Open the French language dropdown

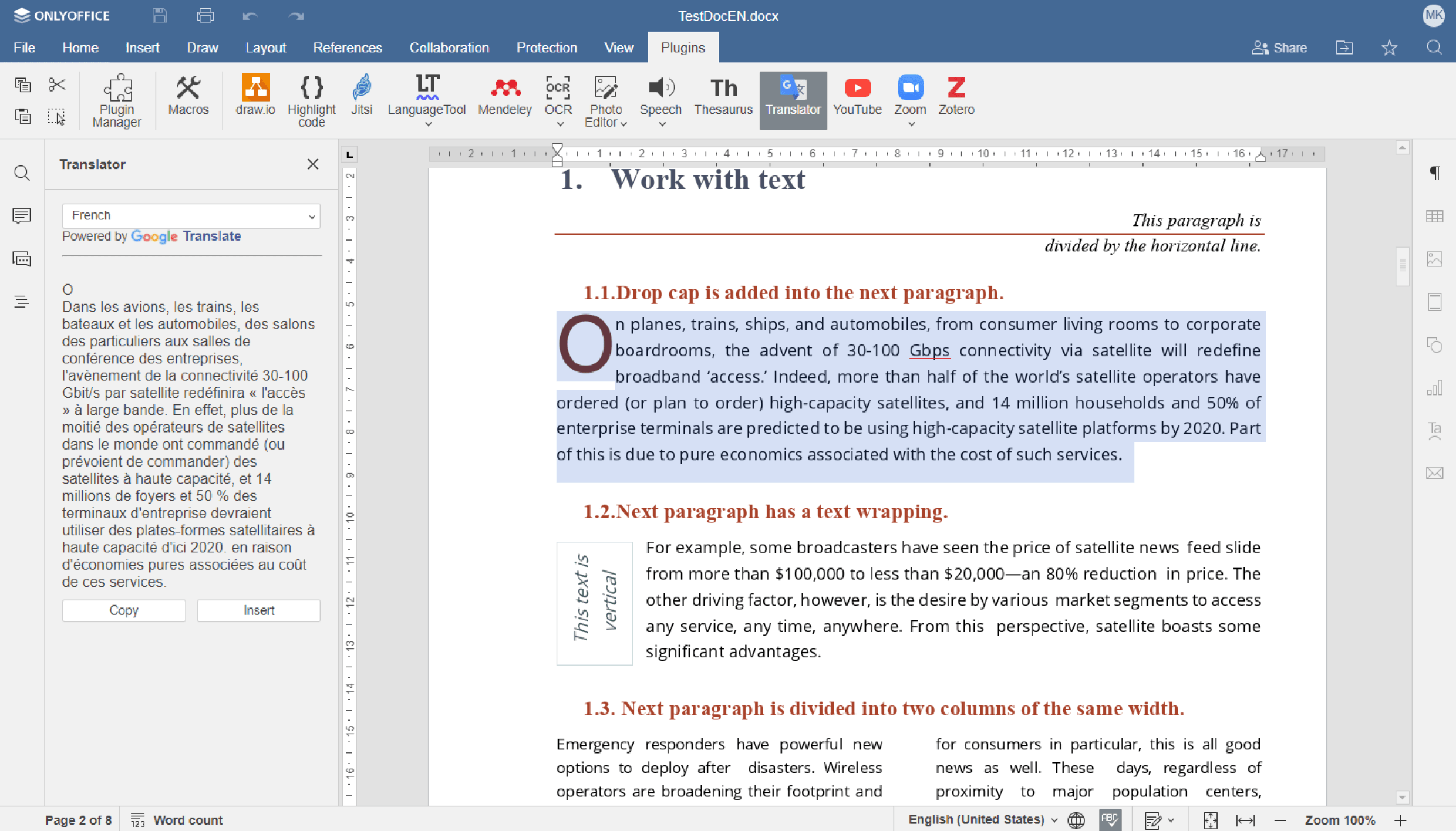191,216
